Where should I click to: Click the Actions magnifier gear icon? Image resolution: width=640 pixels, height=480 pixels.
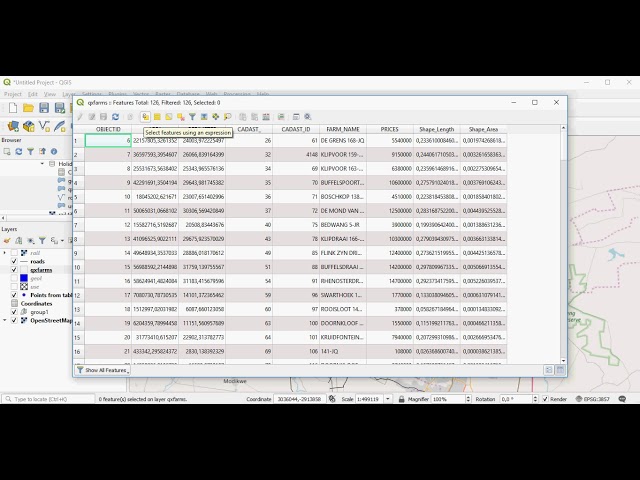click(308, 117)
